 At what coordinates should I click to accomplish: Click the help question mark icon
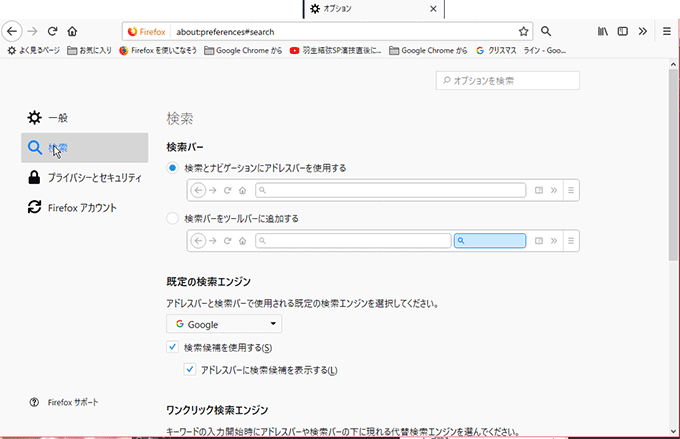pos(34,402)
